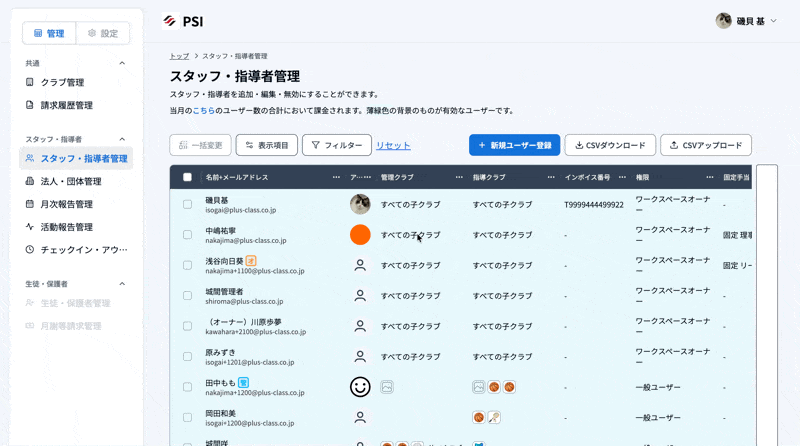Check the 城間管理者 row checkbox
Image resolution: width=800 pixels, height=446 pixels.
(x=187, y=295)
